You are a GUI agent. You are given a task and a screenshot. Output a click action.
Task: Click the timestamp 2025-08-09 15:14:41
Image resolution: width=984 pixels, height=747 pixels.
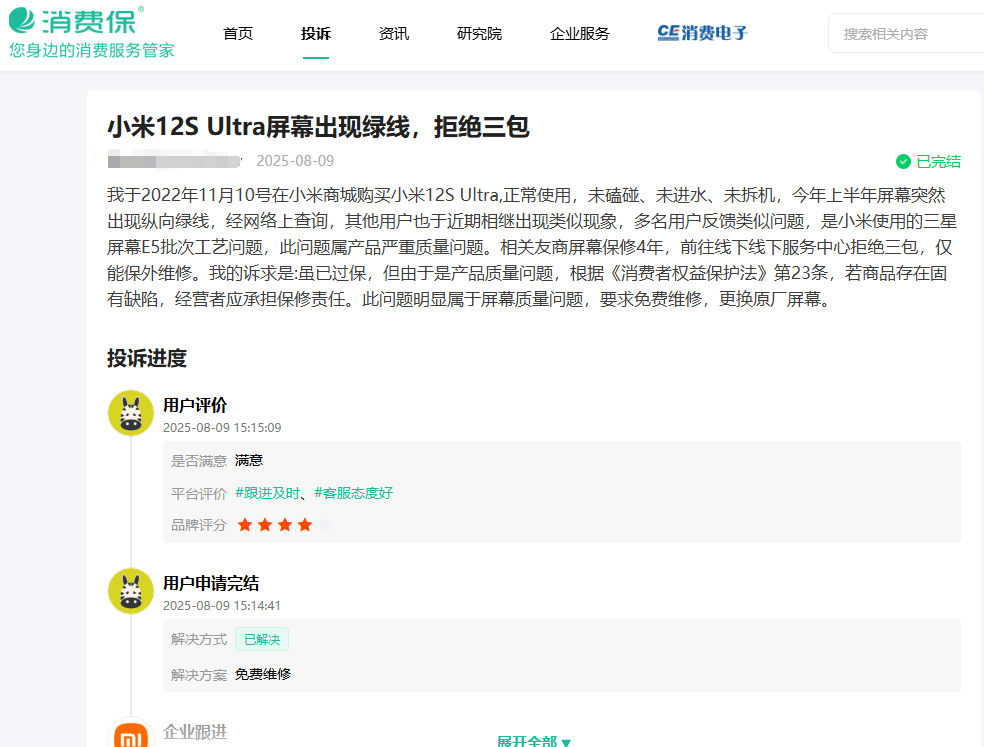(x=222, y=606)
